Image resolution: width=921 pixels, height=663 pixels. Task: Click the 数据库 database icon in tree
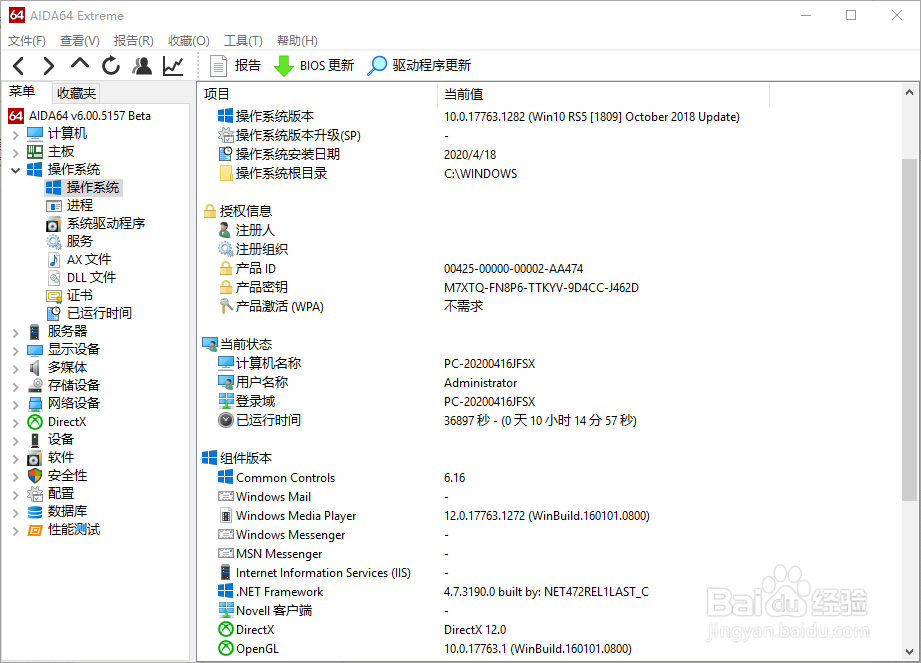(35, 512)
